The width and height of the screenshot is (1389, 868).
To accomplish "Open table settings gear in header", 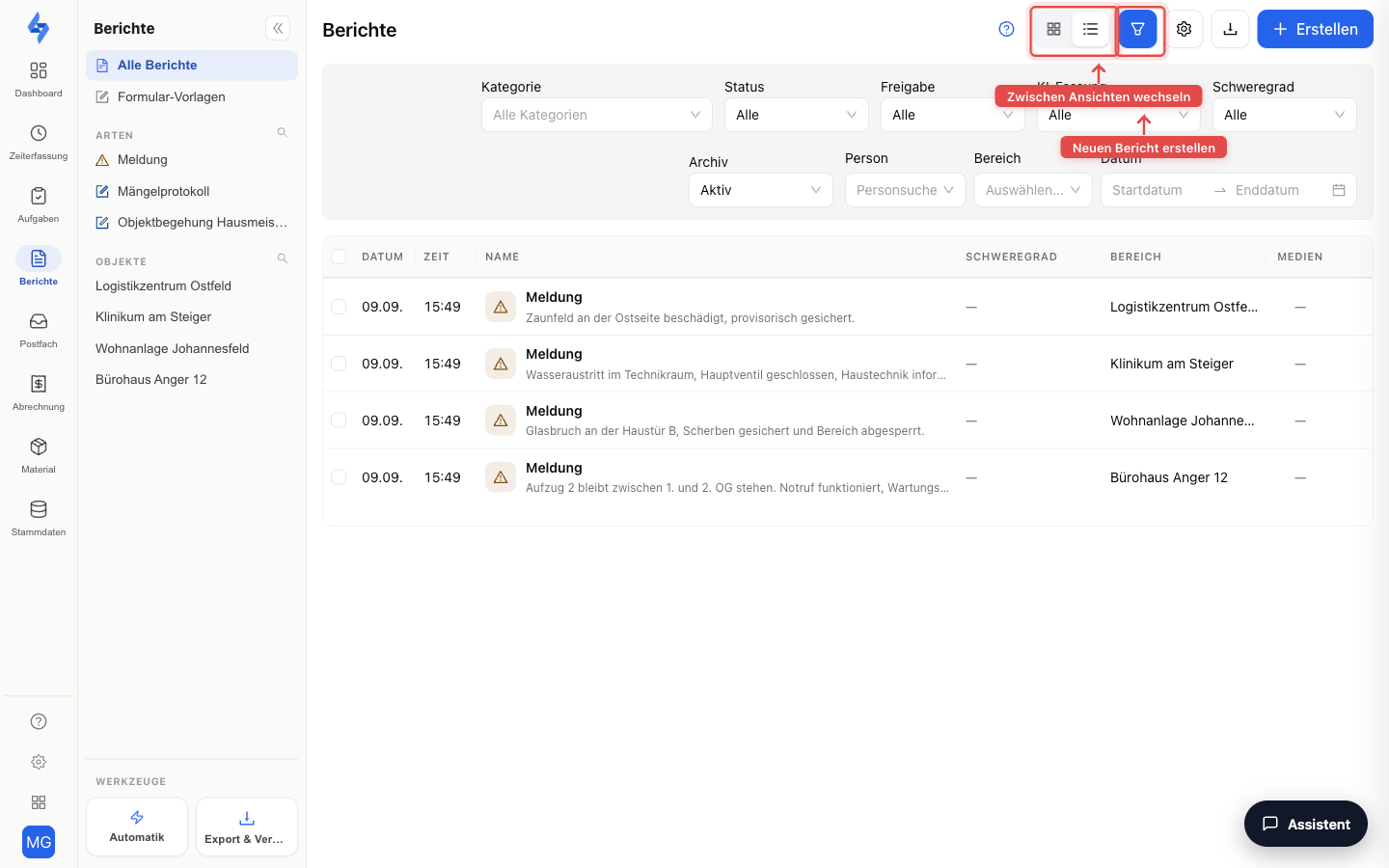I will [x=1184, y=29].
